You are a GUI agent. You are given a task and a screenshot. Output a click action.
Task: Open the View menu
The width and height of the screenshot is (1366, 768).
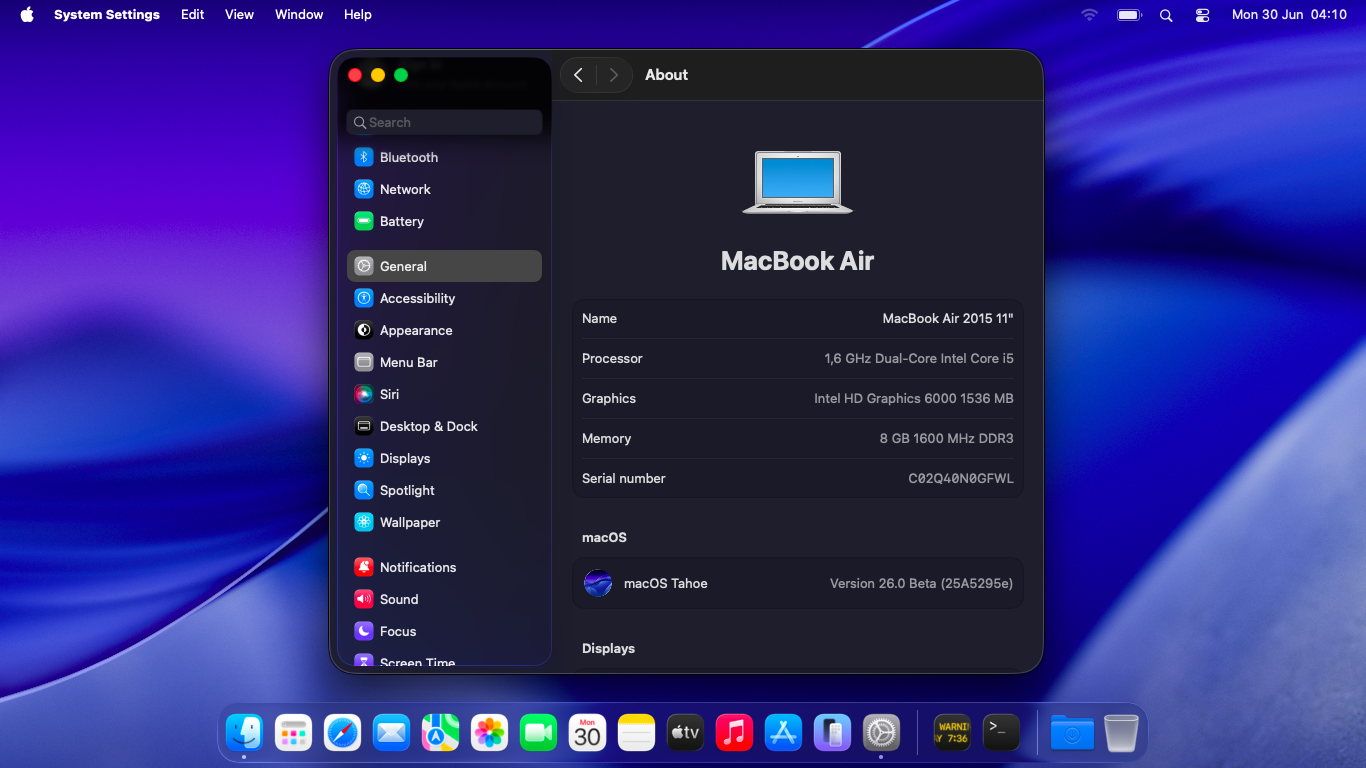click(239, 15)
